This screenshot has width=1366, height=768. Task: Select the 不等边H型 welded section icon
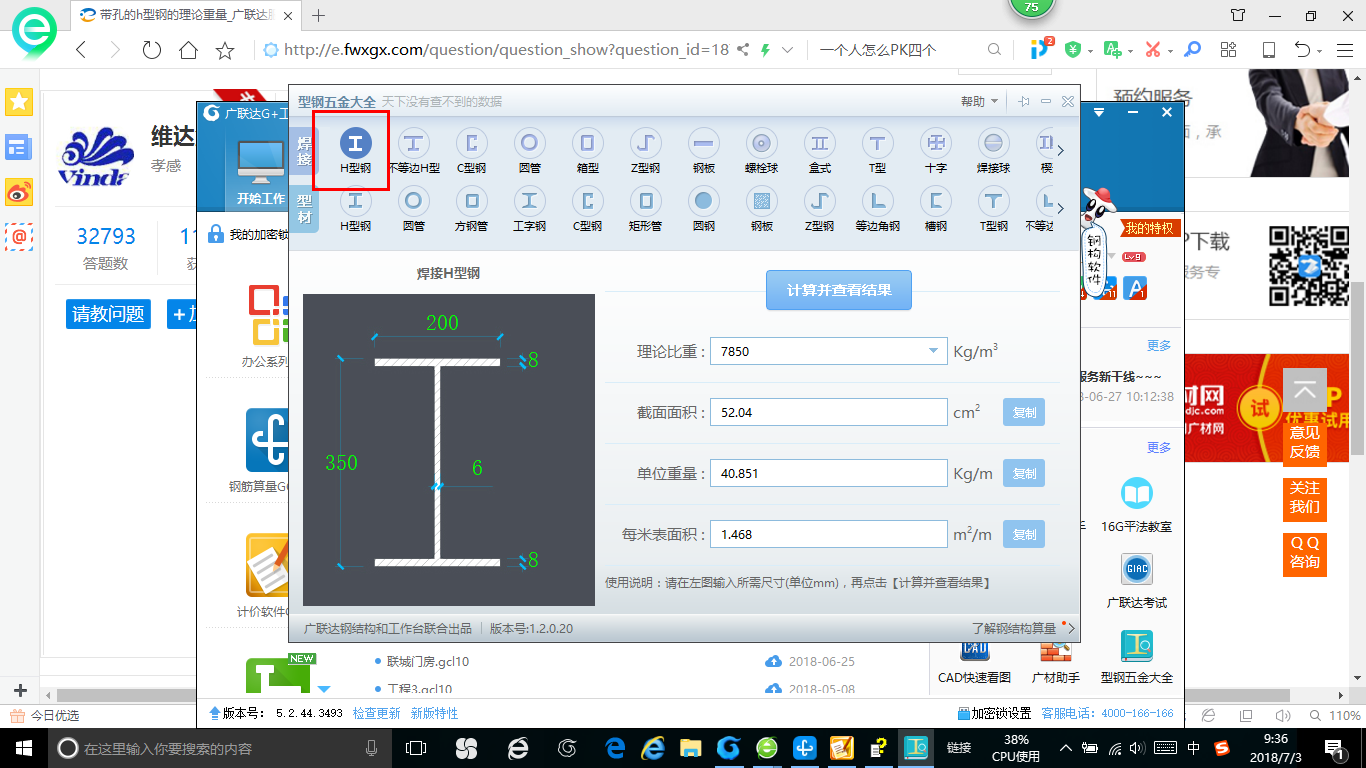point(413,151)
